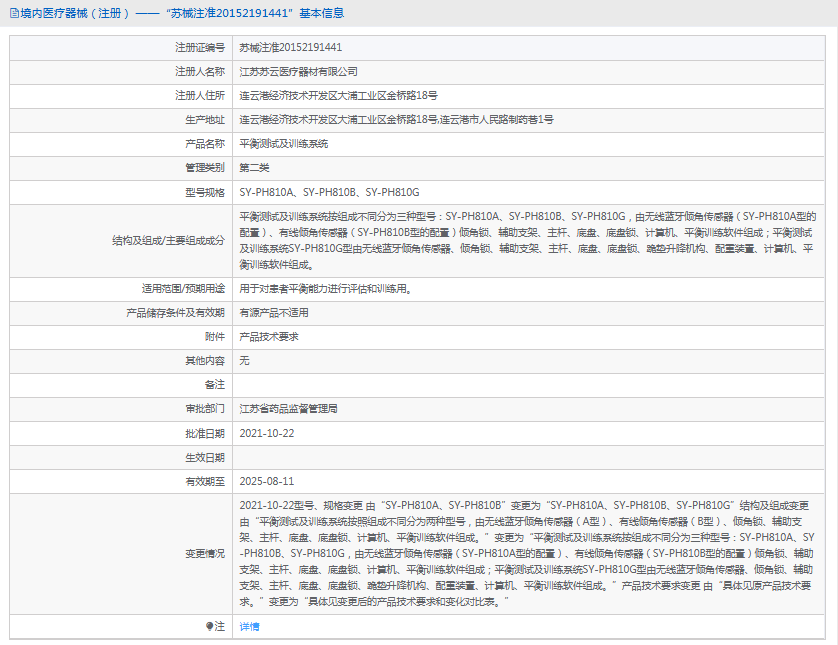Select approval date 2021-10-22

pyautogui.click(x=267, y=433)
